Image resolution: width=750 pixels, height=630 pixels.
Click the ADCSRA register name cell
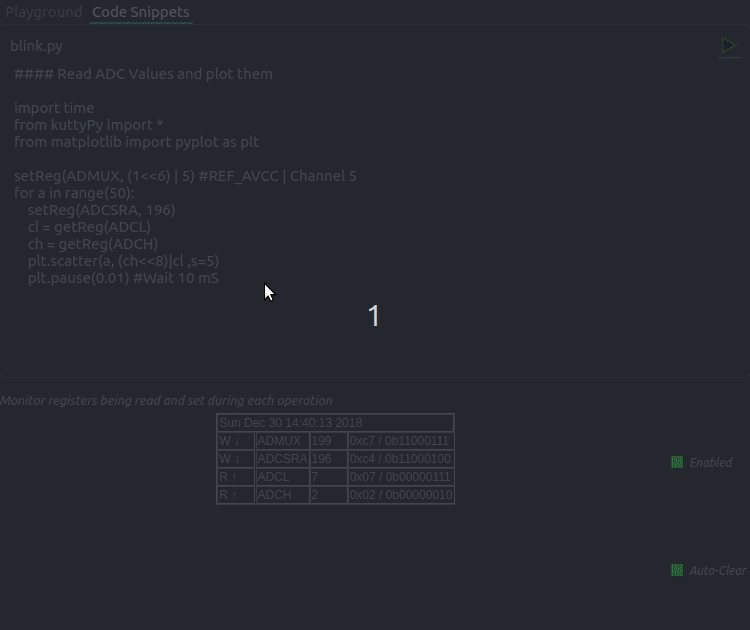coord(280,459)
